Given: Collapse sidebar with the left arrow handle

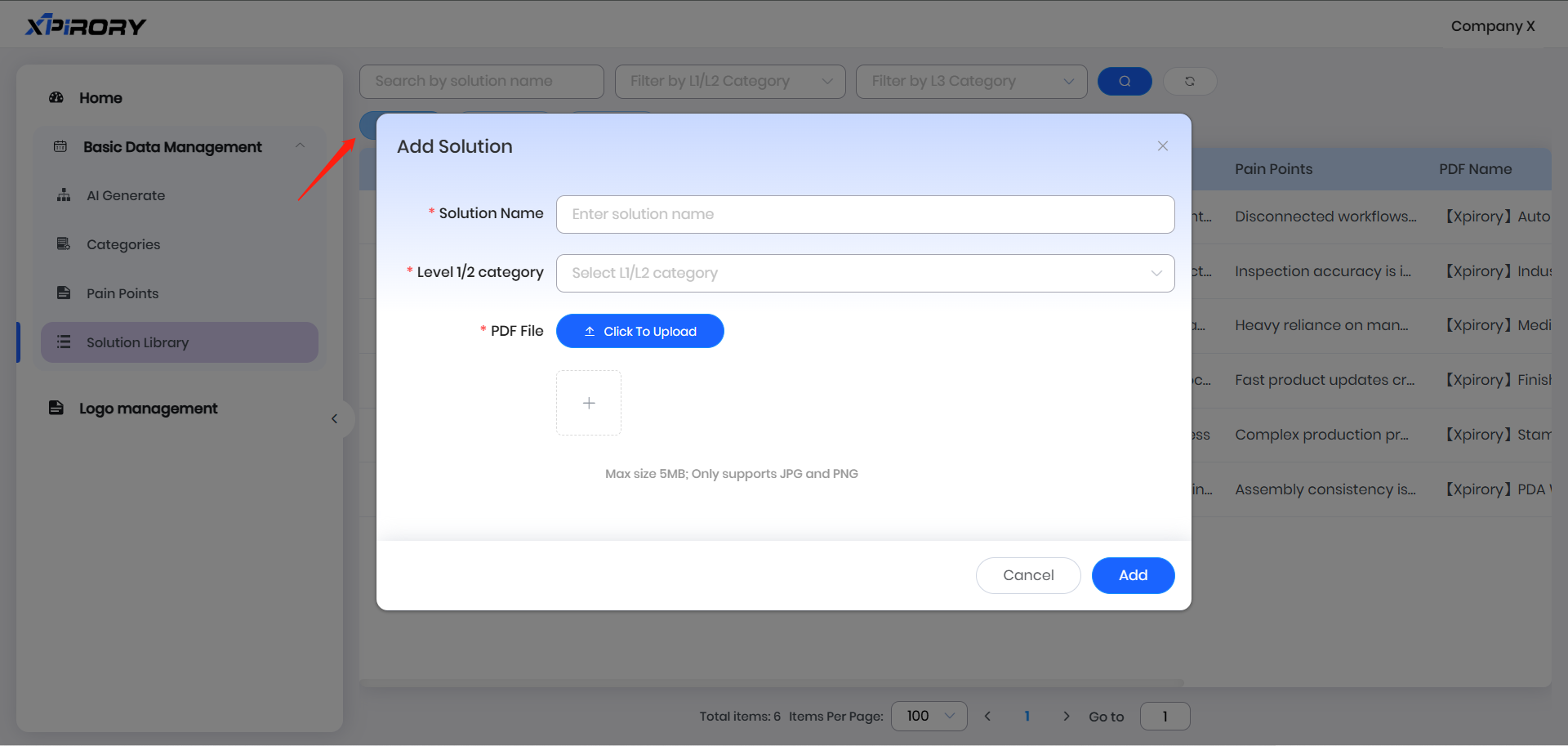Looking at the screenshot, I should point(335,419).
